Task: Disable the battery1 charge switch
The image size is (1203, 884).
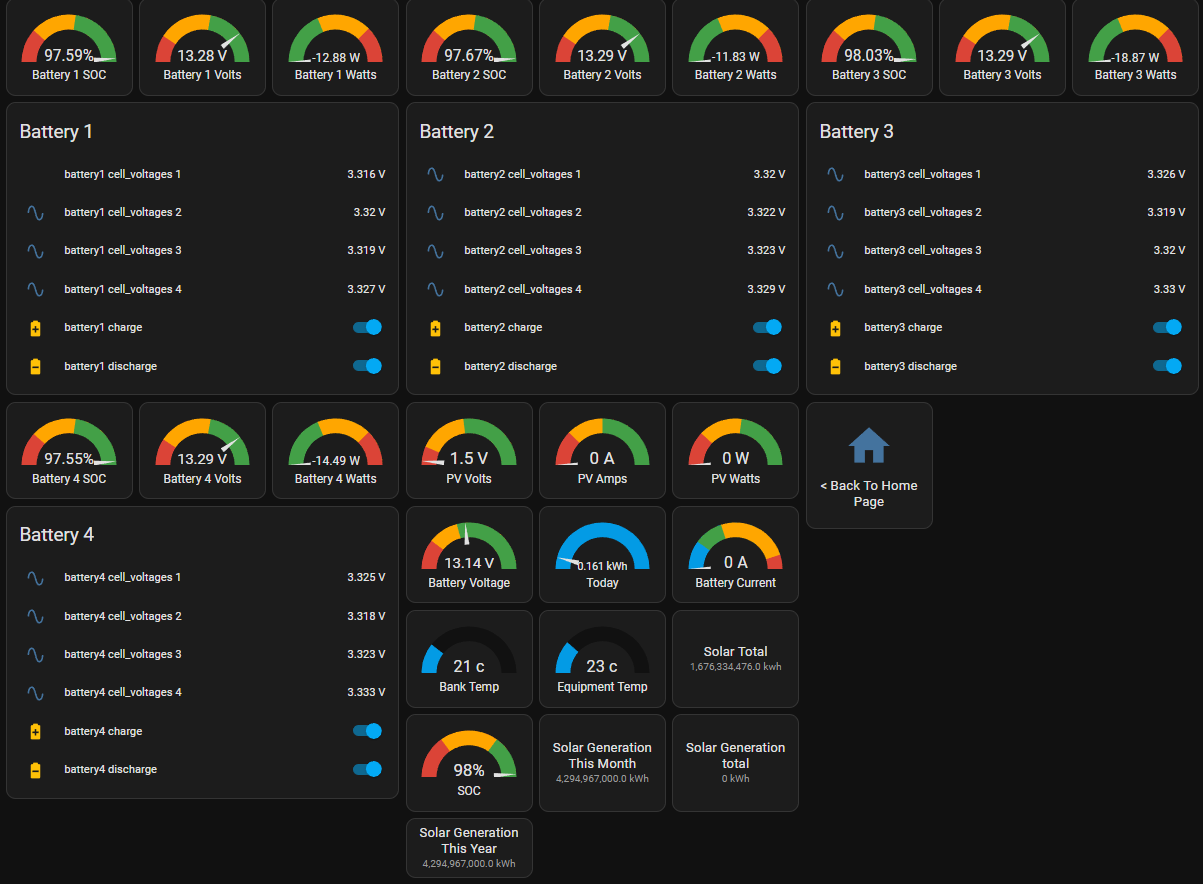Action: click(367, 328)
